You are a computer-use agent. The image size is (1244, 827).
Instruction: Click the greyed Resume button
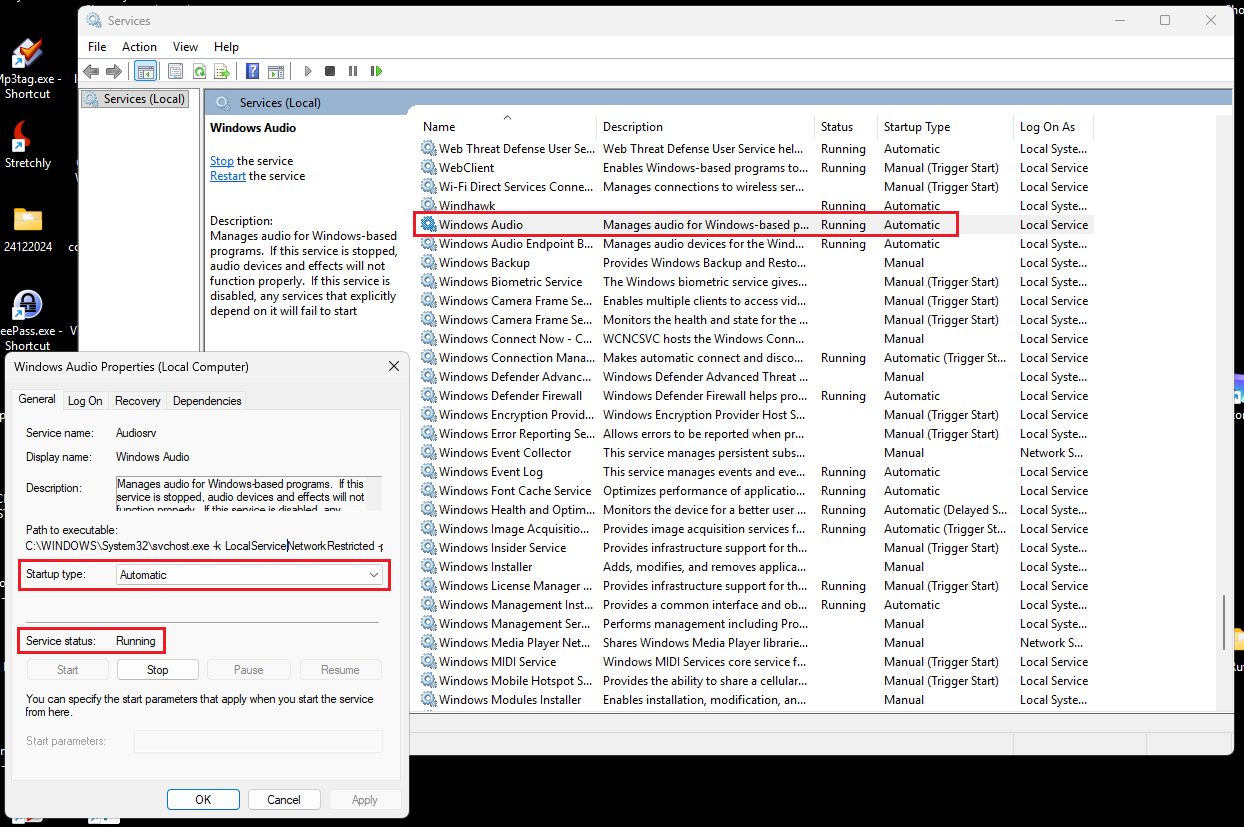pyautogui.click(x=340, y=670)
